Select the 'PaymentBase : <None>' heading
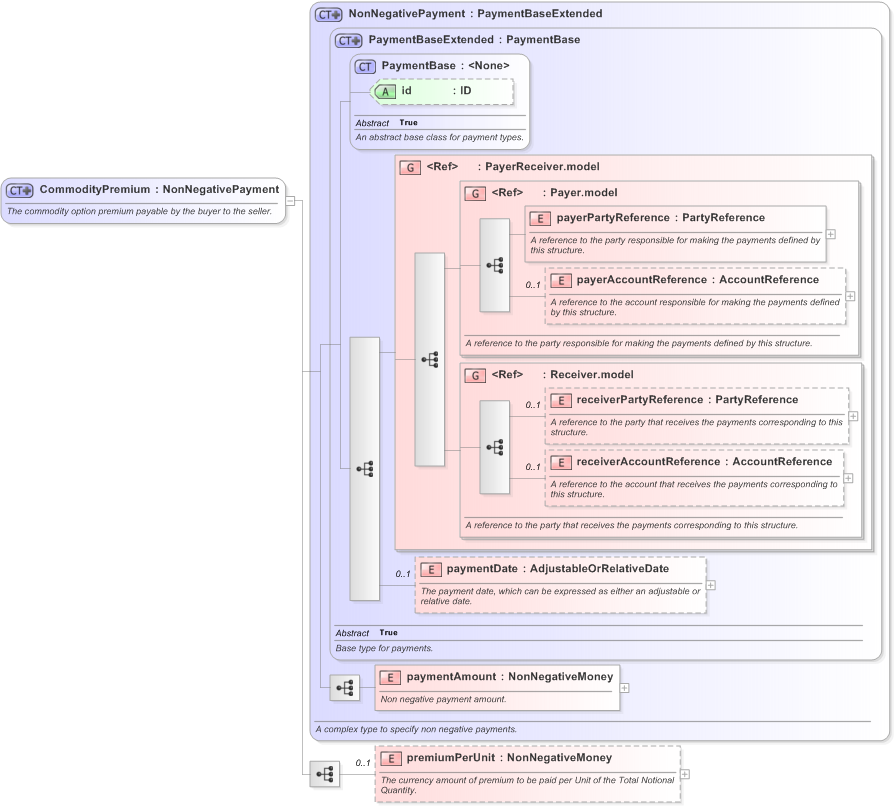This screenshot has height=806, width=894. coord(445,66)
